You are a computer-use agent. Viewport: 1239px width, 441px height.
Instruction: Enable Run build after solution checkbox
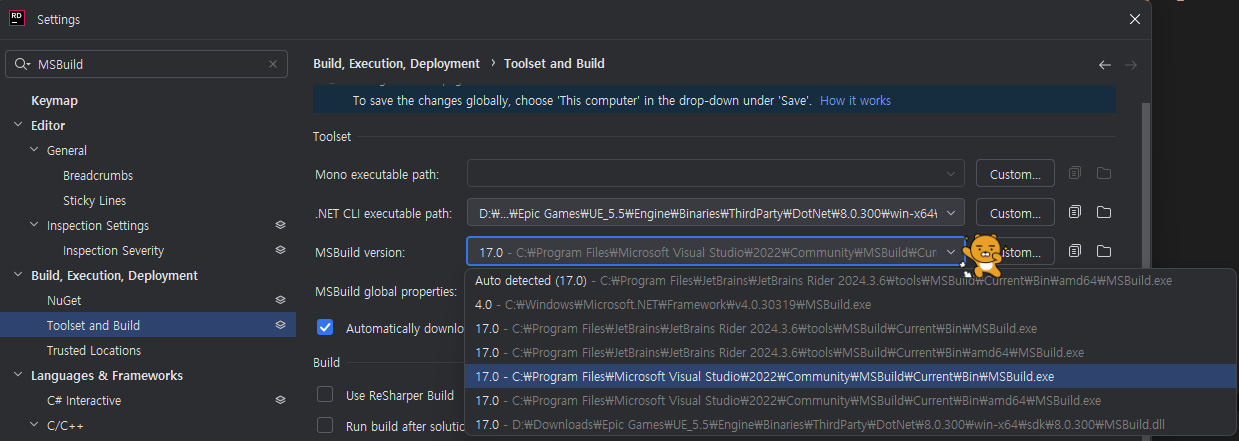point(325,425)
